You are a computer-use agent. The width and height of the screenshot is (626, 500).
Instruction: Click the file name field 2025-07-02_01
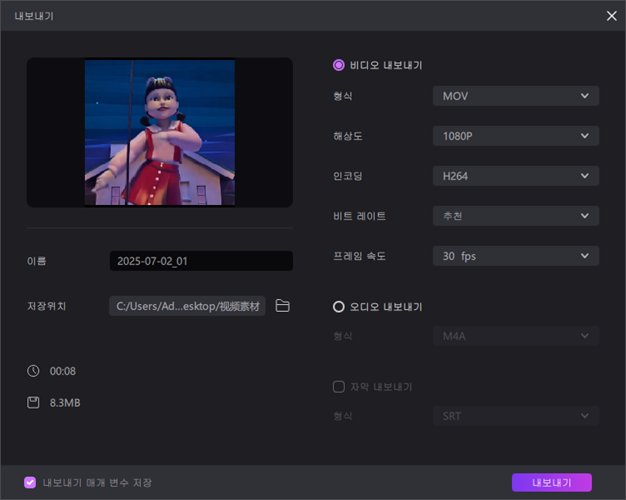point(201,261)
